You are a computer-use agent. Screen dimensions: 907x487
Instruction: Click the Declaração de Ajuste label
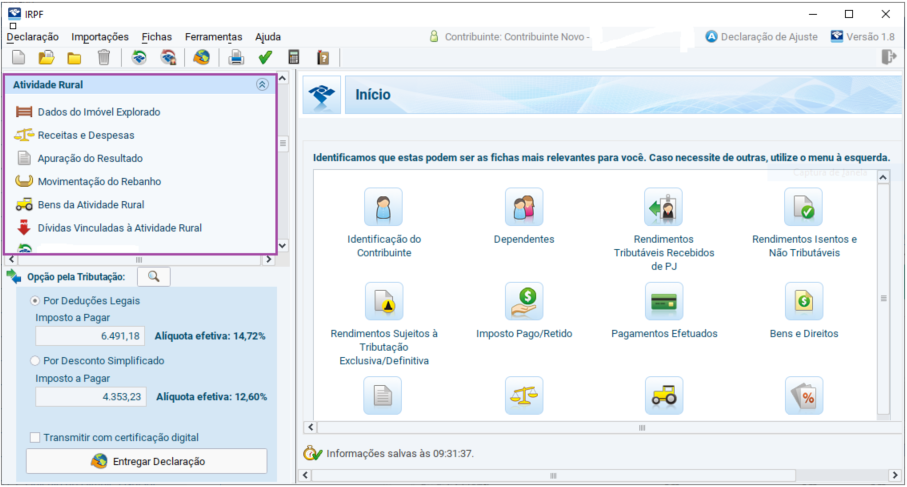click(x=769, y=36)
